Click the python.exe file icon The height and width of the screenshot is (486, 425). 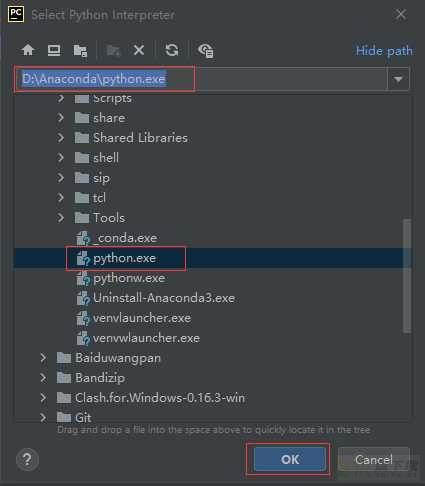pyautogui.click(x=83, y=258)
